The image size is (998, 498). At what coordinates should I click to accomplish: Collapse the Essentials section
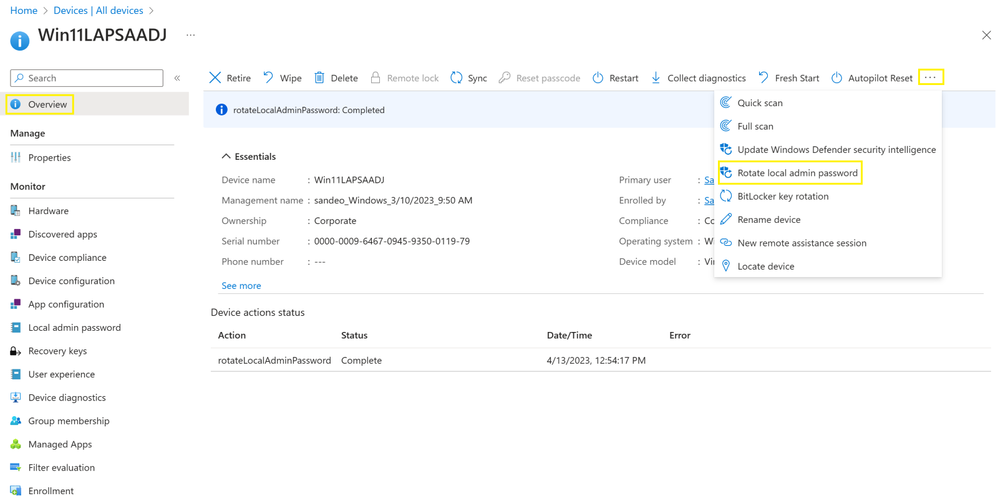tap(249, 157)
